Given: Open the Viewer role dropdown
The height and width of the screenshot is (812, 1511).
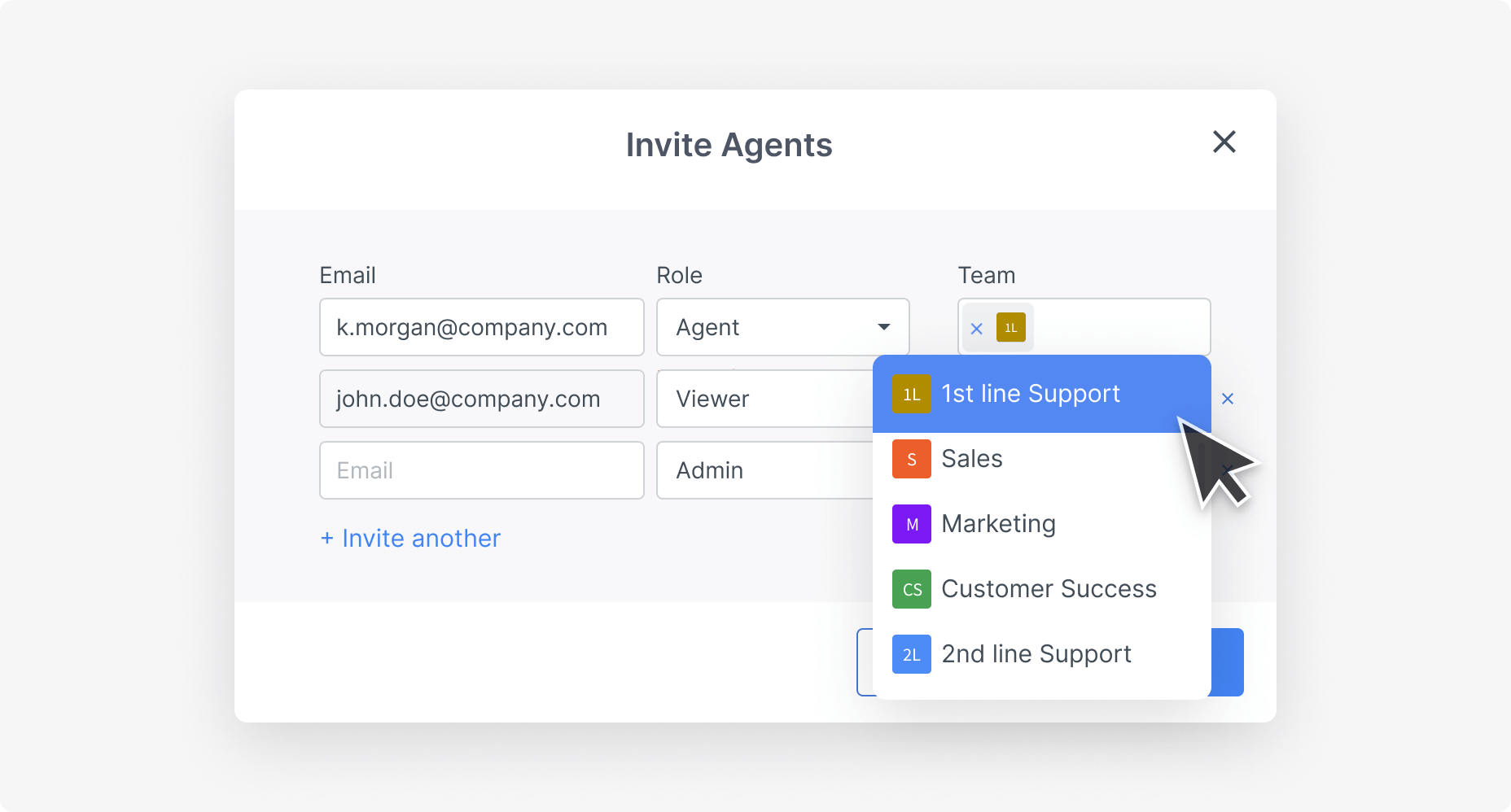Looking at the screenshot, I should point(733,399).
